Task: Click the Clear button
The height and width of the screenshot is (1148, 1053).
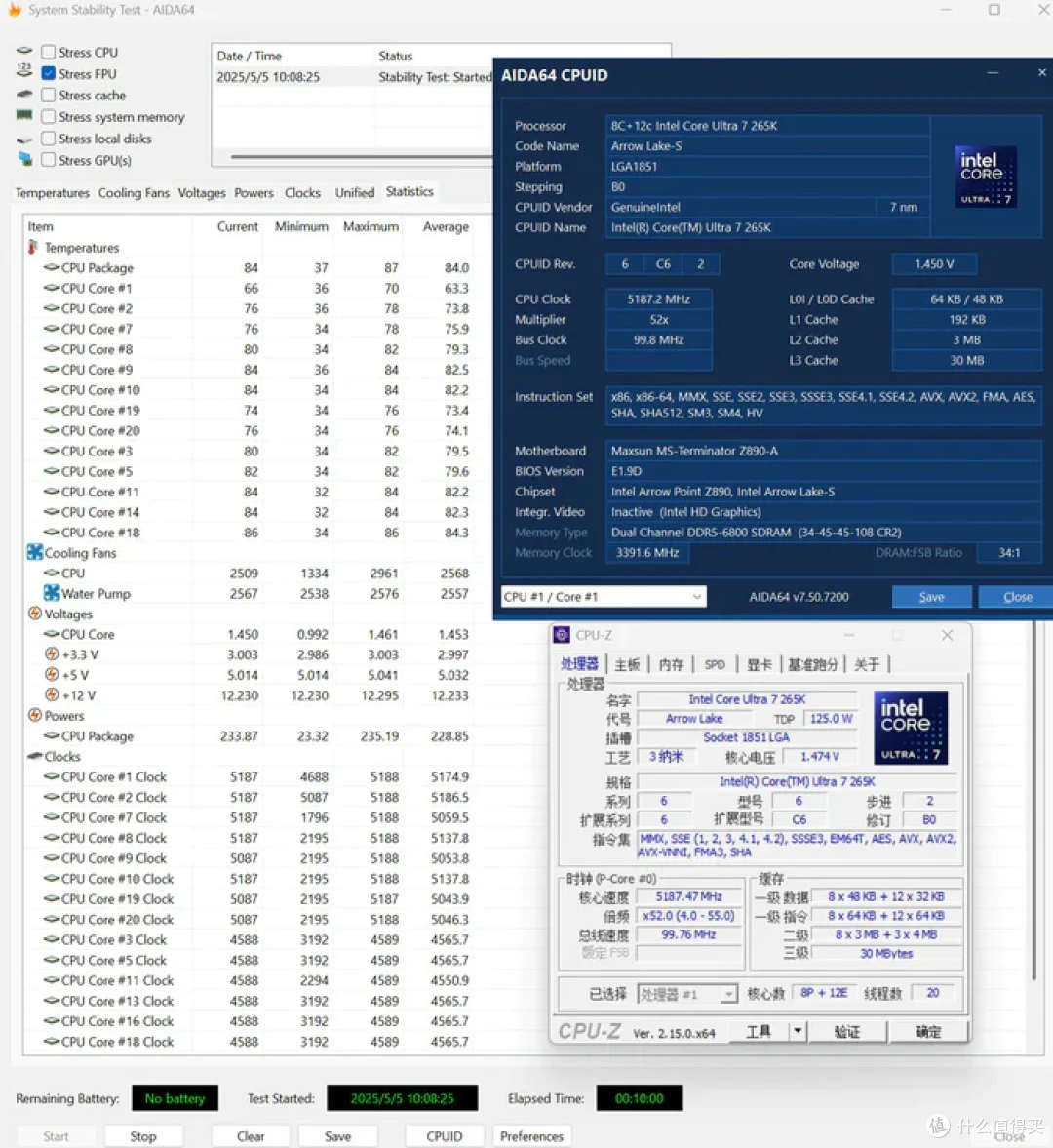Action: [x=251, y=1136]
